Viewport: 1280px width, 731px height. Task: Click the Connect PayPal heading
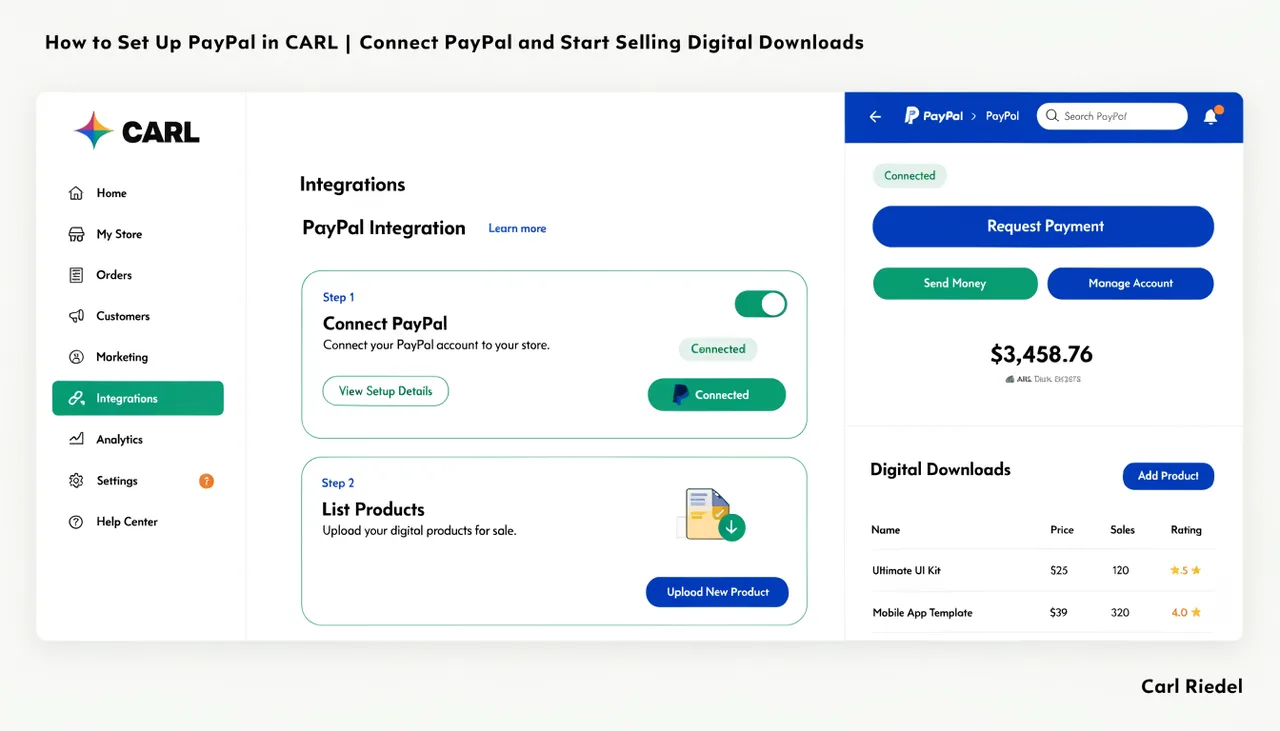[385, 324]
